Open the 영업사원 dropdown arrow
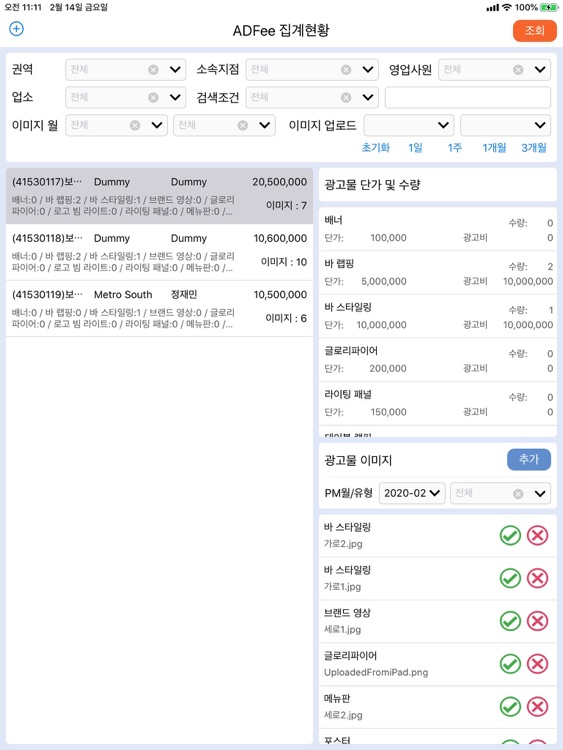Image resolution: width=563 pixels, height=750 pixels. click(540, 70)
